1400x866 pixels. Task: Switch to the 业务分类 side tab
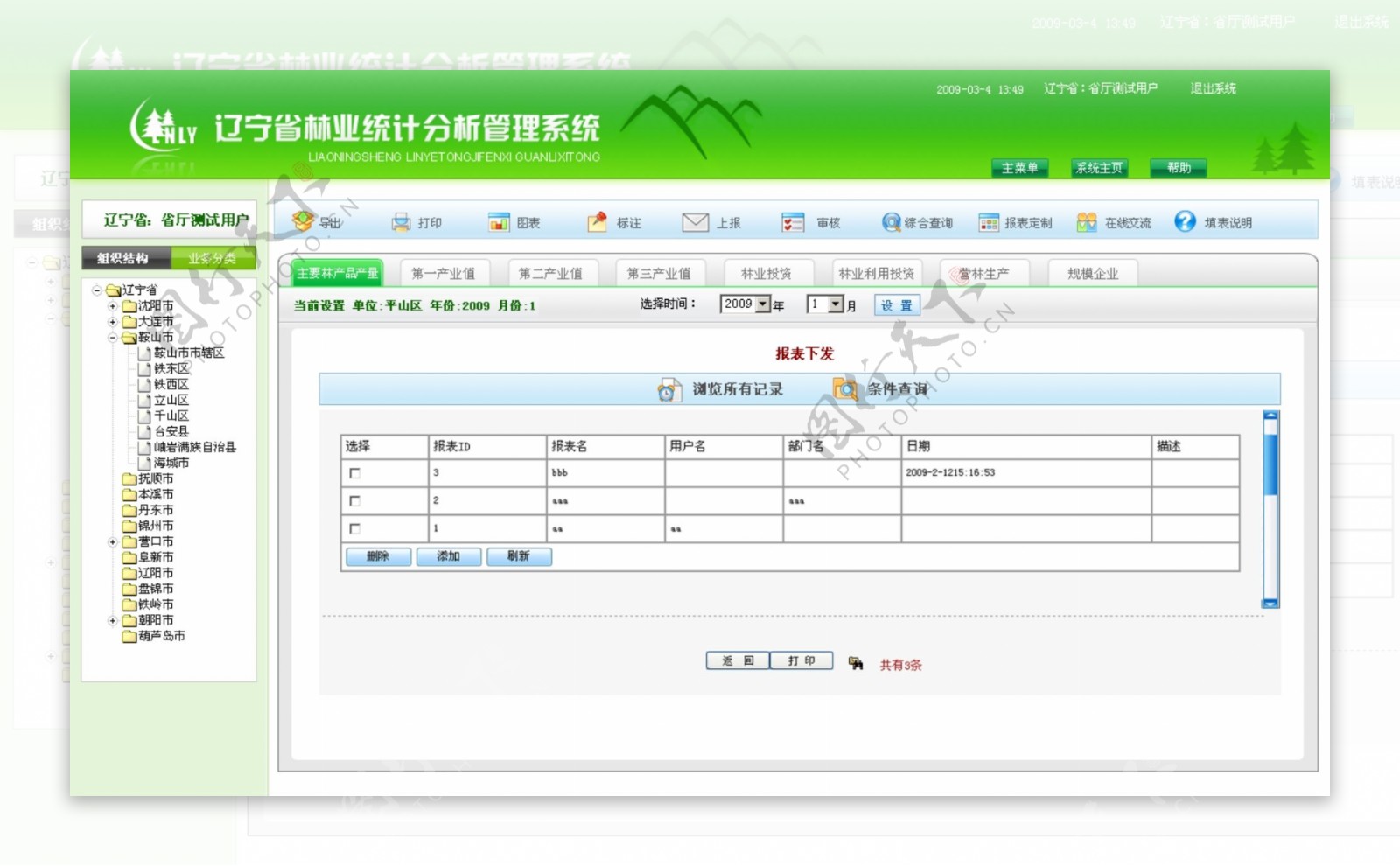point(213,258)
